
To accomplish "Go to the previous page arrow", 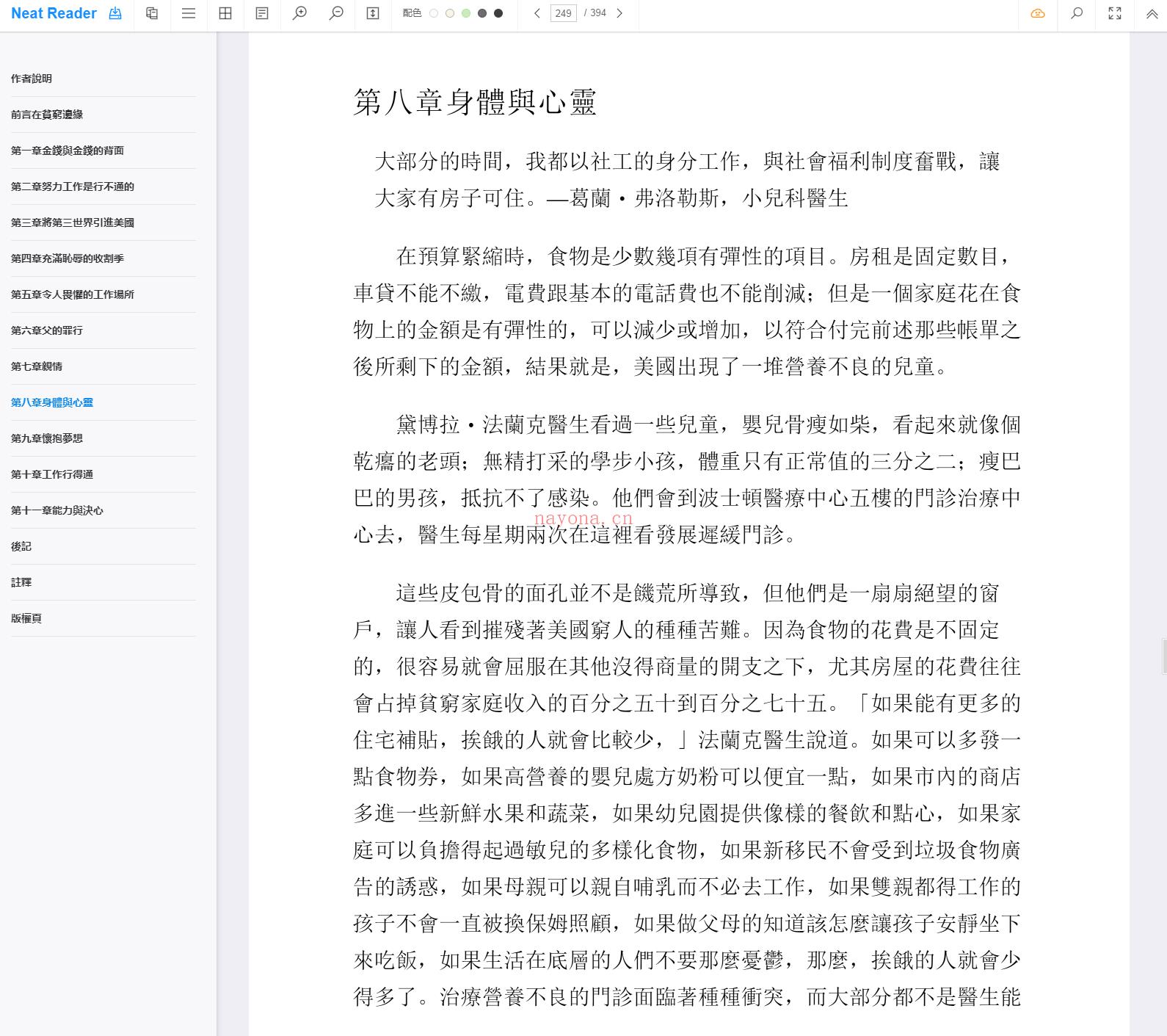I will pos(537,13).
